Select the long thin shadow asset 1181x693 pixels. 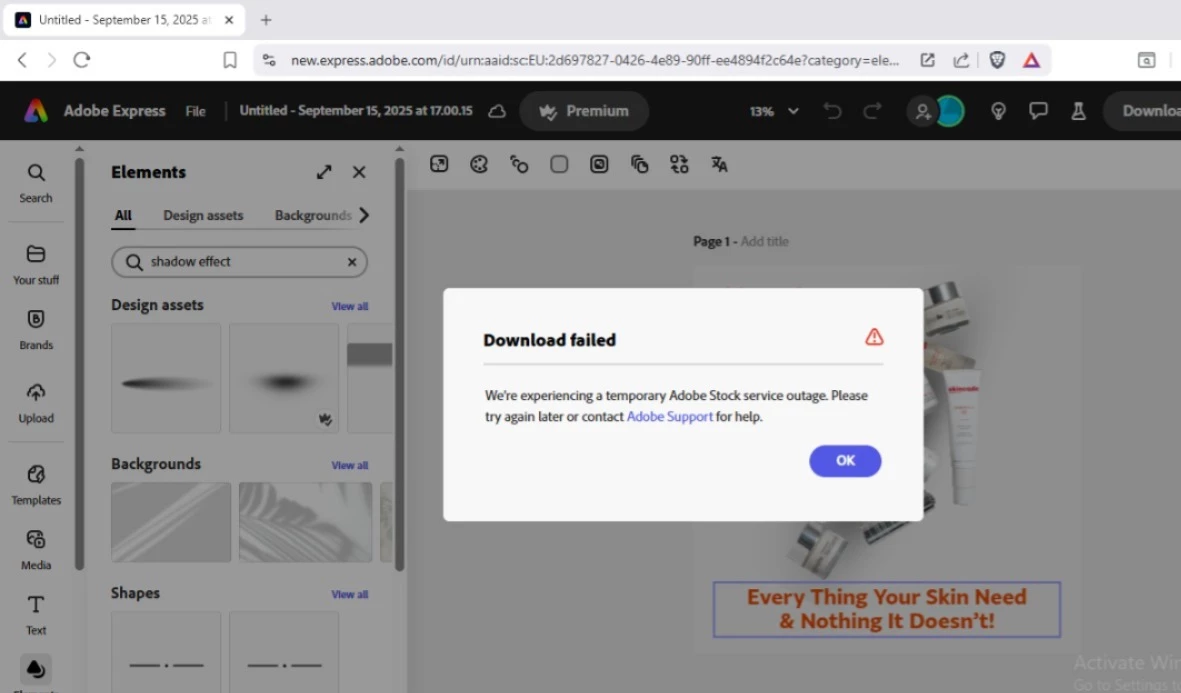tap(166, 378)
